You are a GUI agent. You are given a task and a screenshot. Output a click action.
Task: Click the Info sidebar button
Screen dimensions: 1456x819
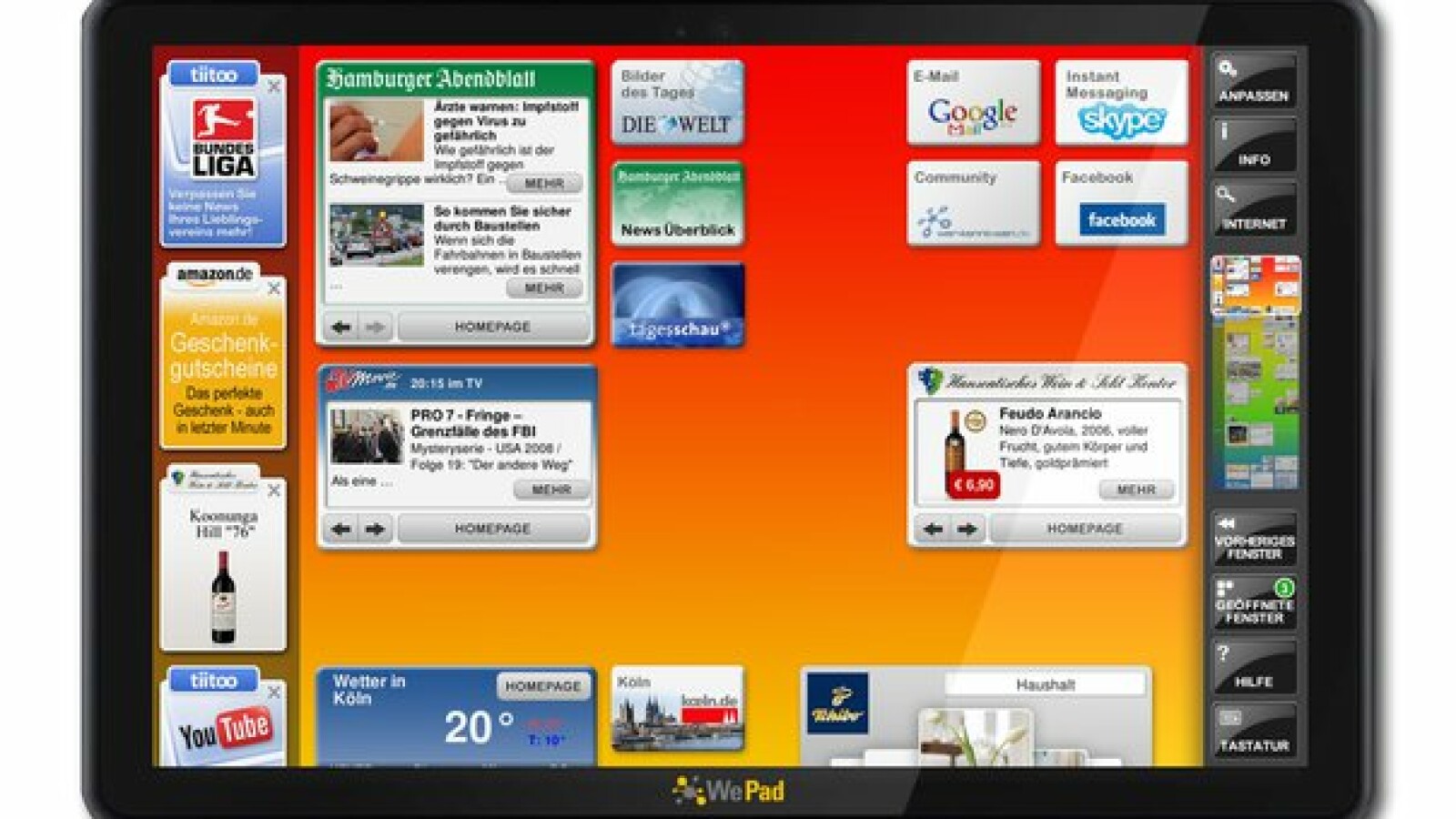tap(1253, 147)
